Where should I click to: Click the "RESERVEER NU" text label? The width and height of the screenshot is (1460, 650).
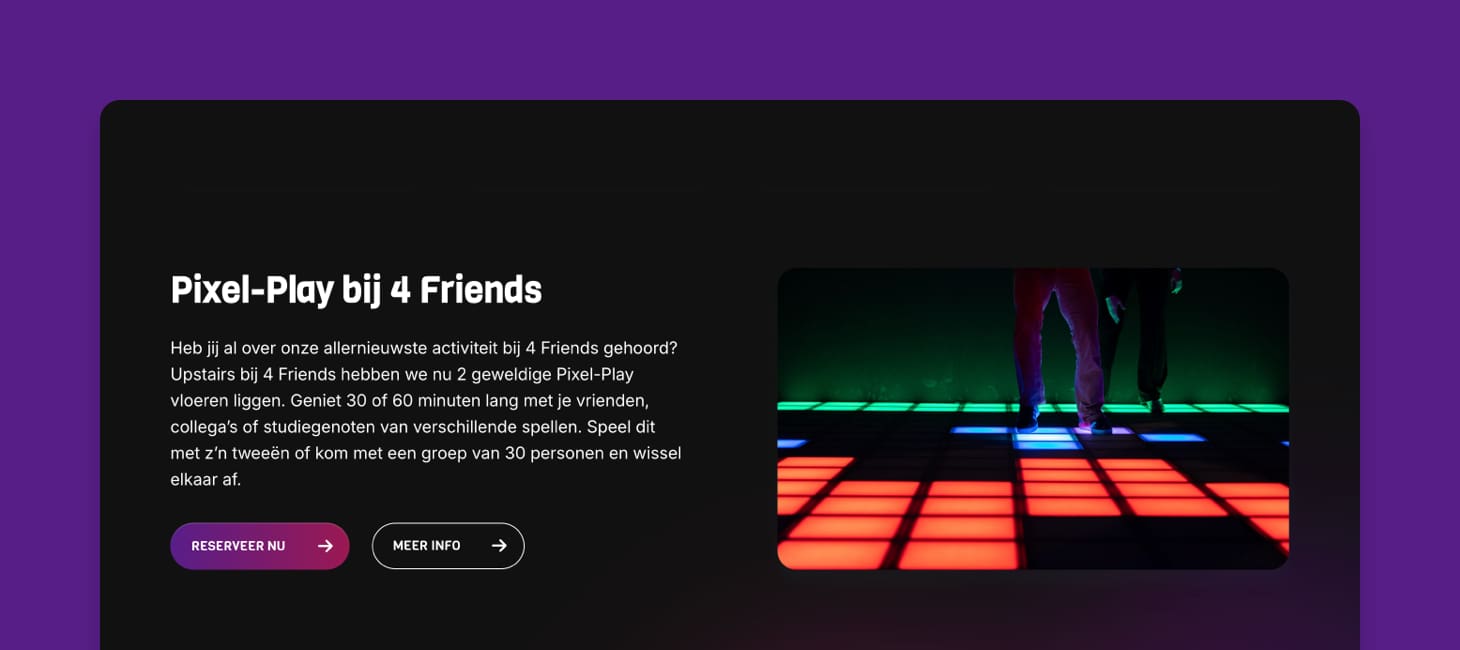[x=238, y=546]
